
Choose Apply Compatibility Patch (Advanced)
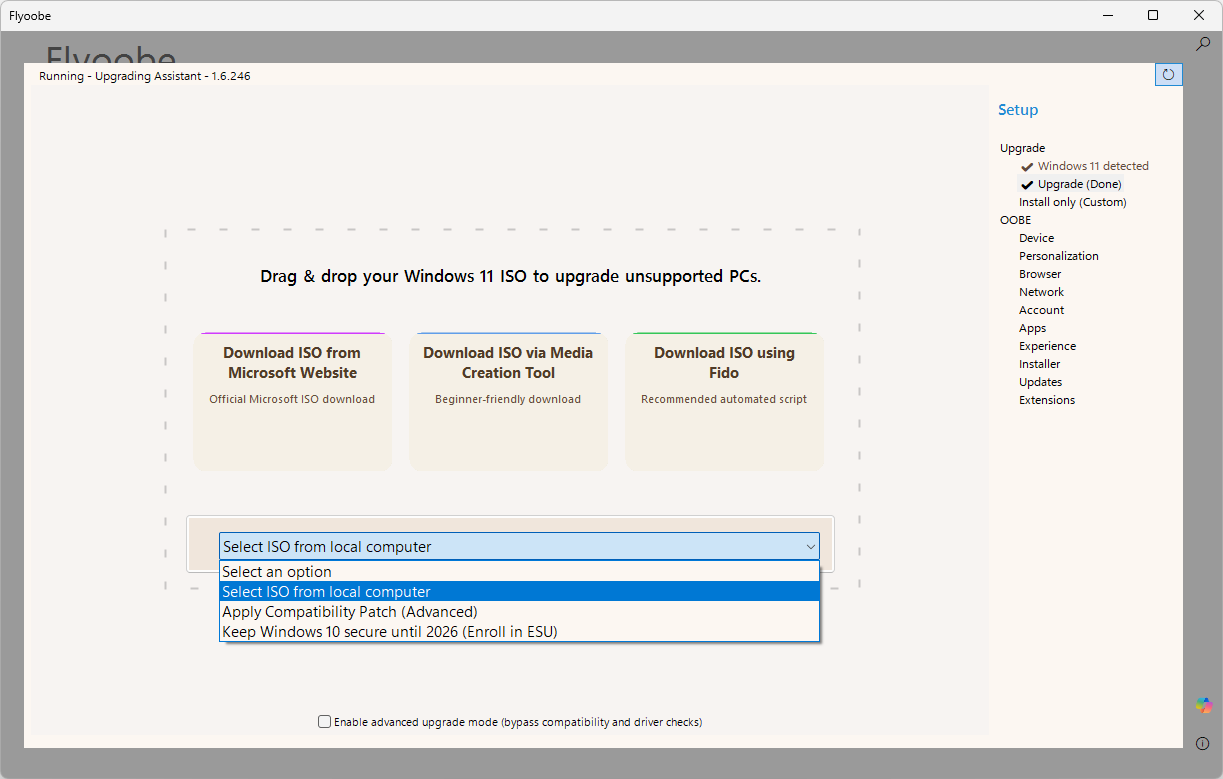pyautogui.click(x=519, y=612)
